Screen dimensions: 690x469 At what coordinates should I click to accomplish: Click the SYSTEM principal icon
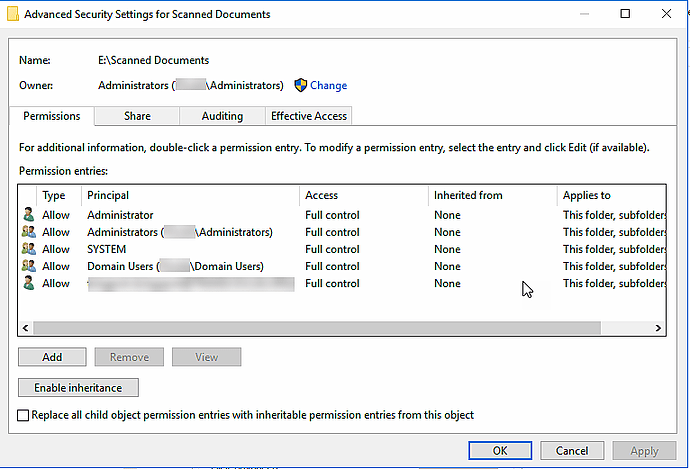click(x=28, y=249)
